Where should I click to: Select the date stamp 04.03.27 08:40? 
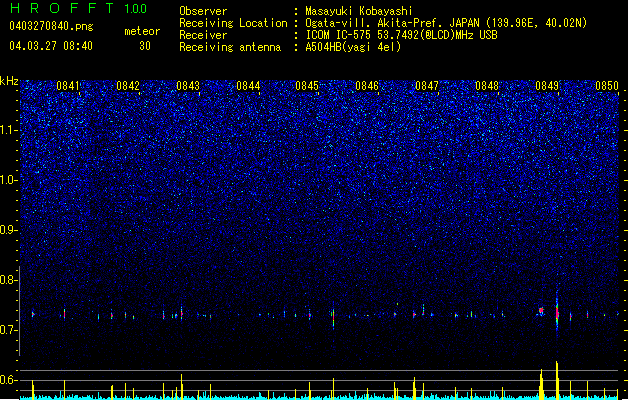pyautogui.click(x=51, y=46)
